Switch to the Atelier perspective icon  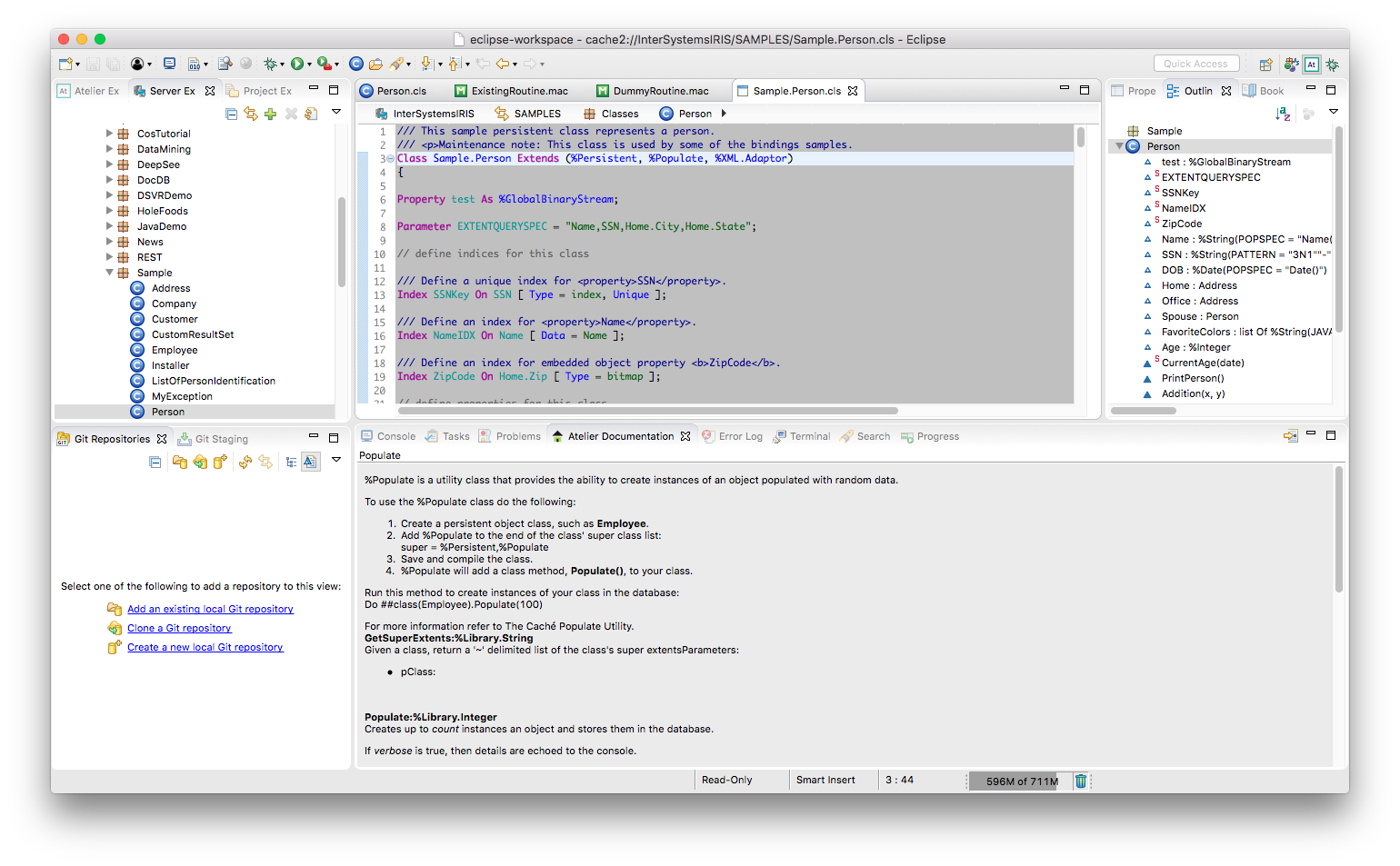[x=1311, y=65]
